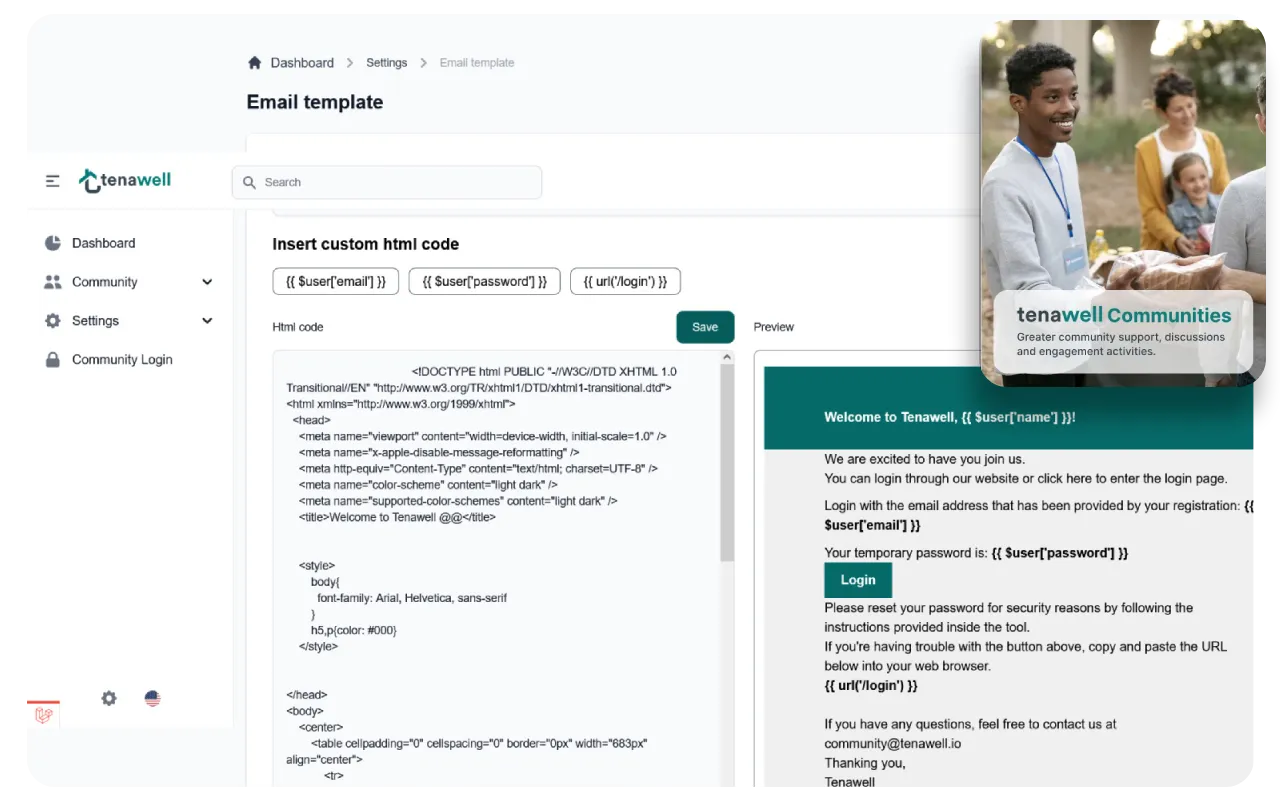
Task: Click the Tenawell Communities photo card
Action: 1123,203
